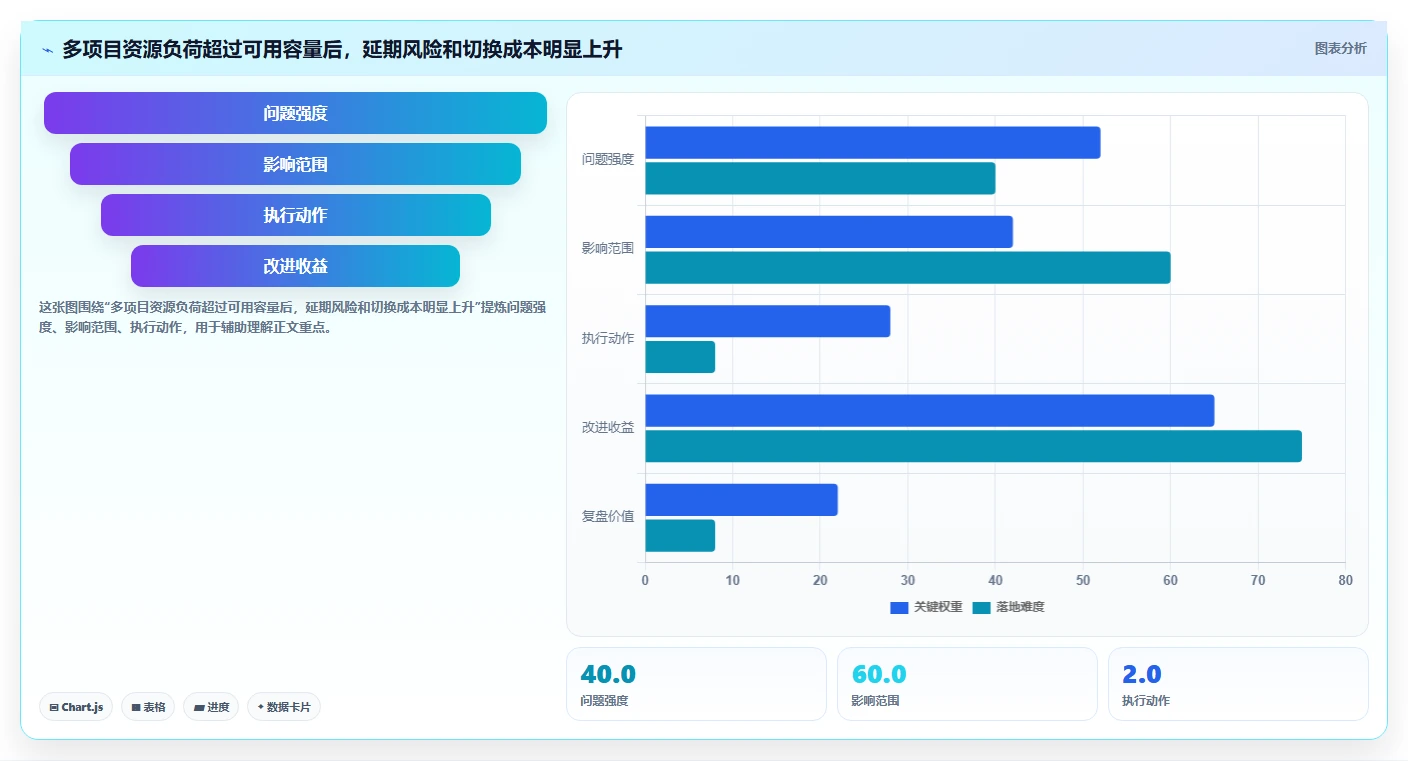1408x761 pixels.
Task: Click the 影响范围 y-axis label
Action: tap(608, 248)
